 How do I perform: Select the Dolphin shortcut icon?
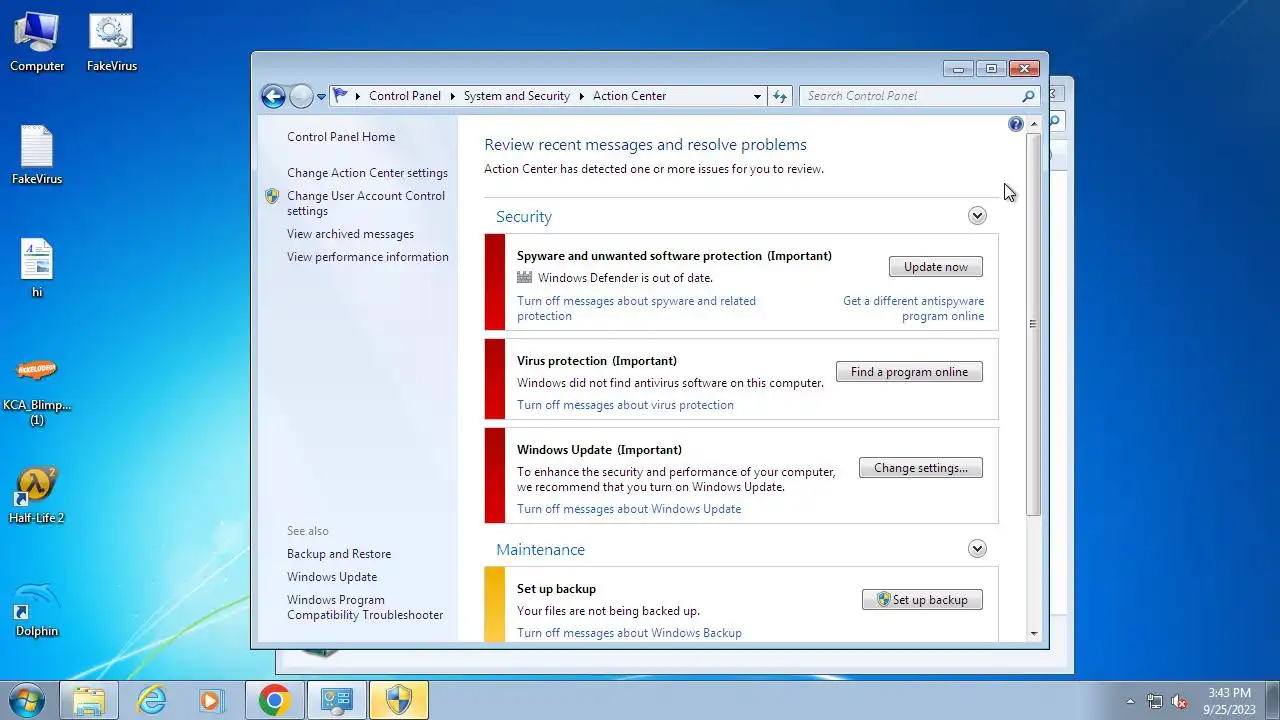[x=37, y=608]
